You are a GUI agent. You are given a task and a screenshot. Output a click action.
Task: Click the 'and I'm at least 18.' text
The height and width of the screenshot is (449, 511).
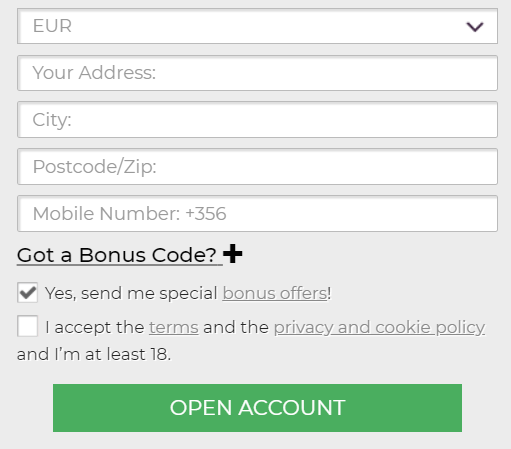tap(94, 354)
